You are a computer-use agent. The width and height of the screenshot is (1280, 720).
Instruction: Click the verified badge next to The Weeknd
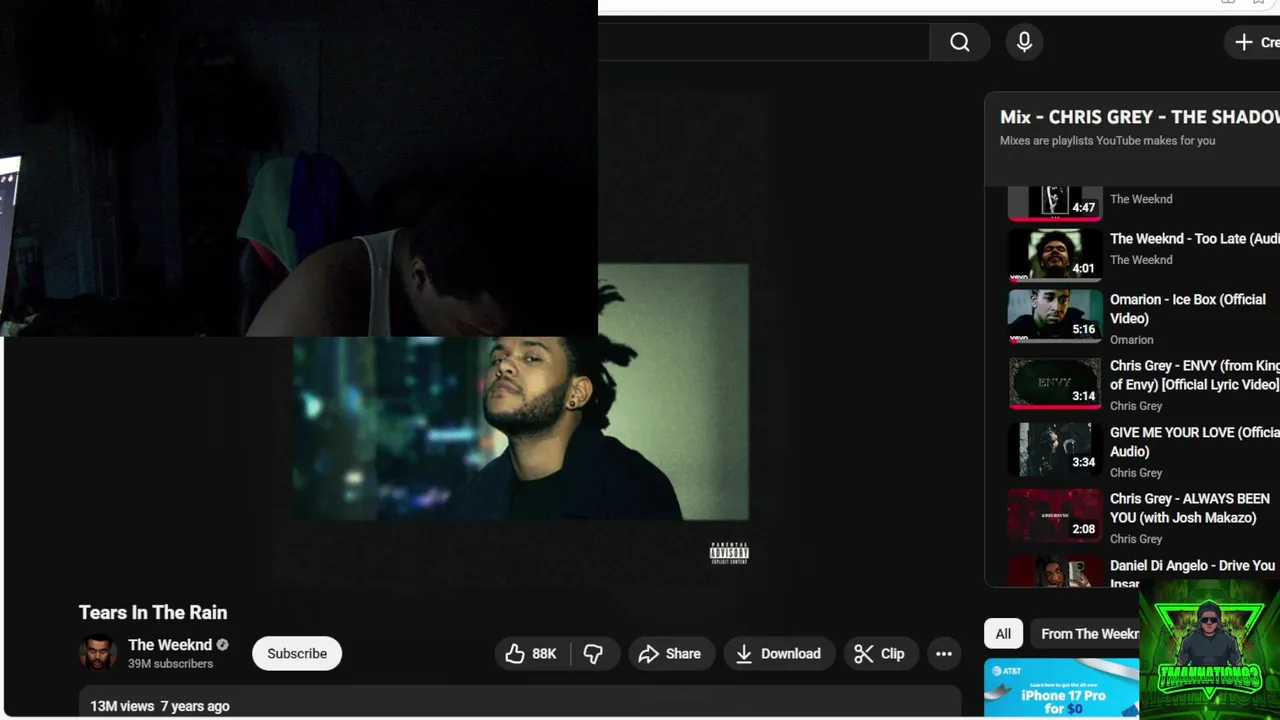223,645
